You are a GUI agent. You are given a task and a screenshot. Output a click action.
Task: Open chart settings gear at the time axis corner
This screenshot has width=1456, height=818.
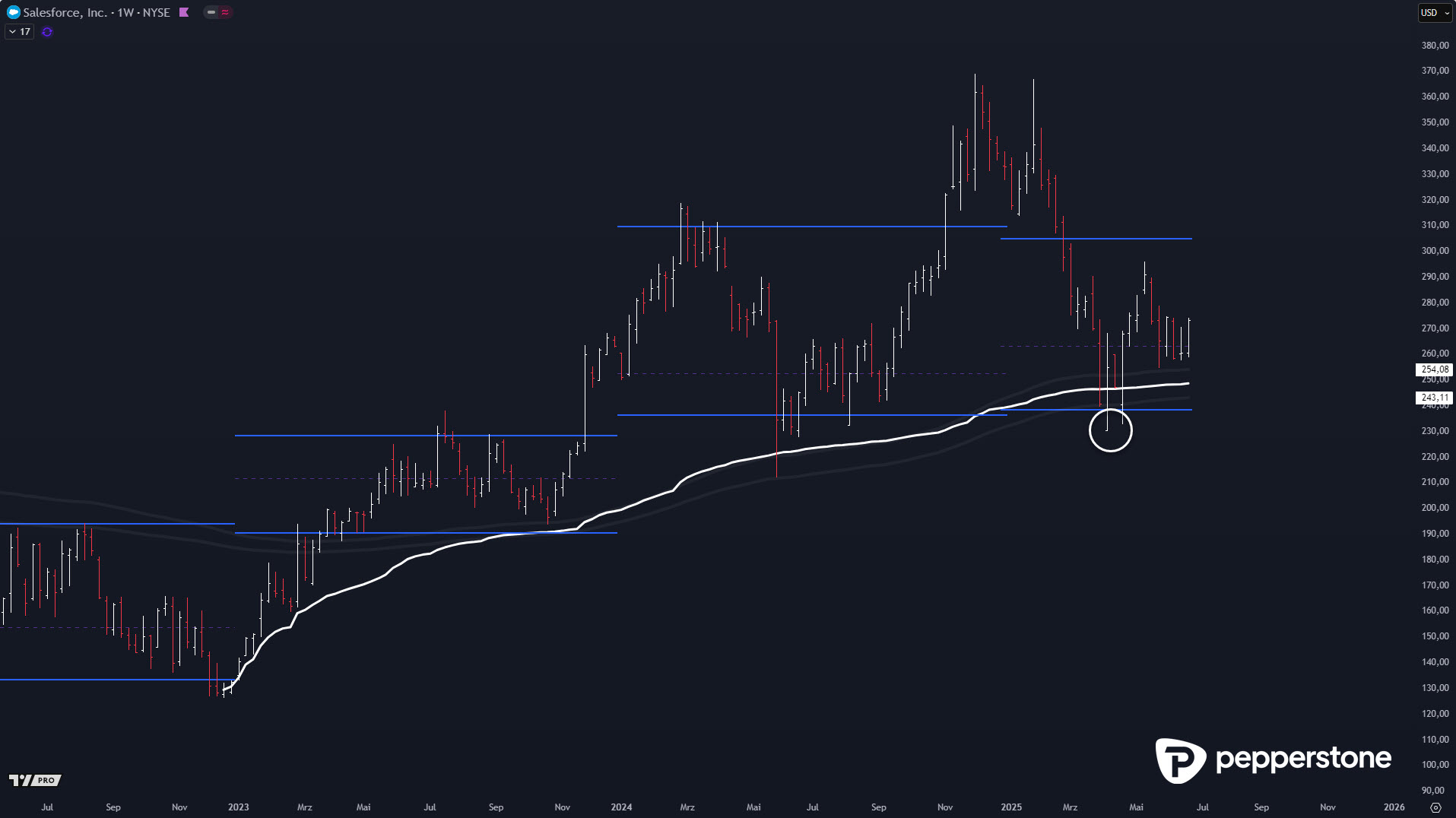point(1435,807)
